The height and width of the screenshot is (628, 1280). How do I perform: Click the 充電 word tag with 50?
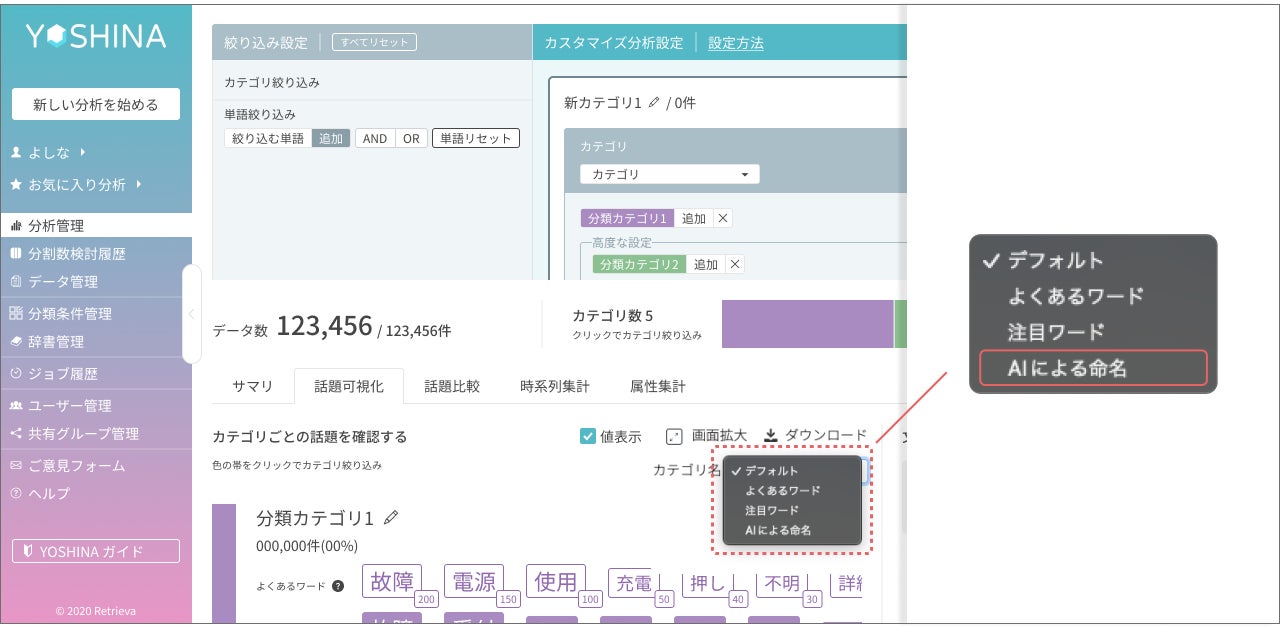pos(636,584)
